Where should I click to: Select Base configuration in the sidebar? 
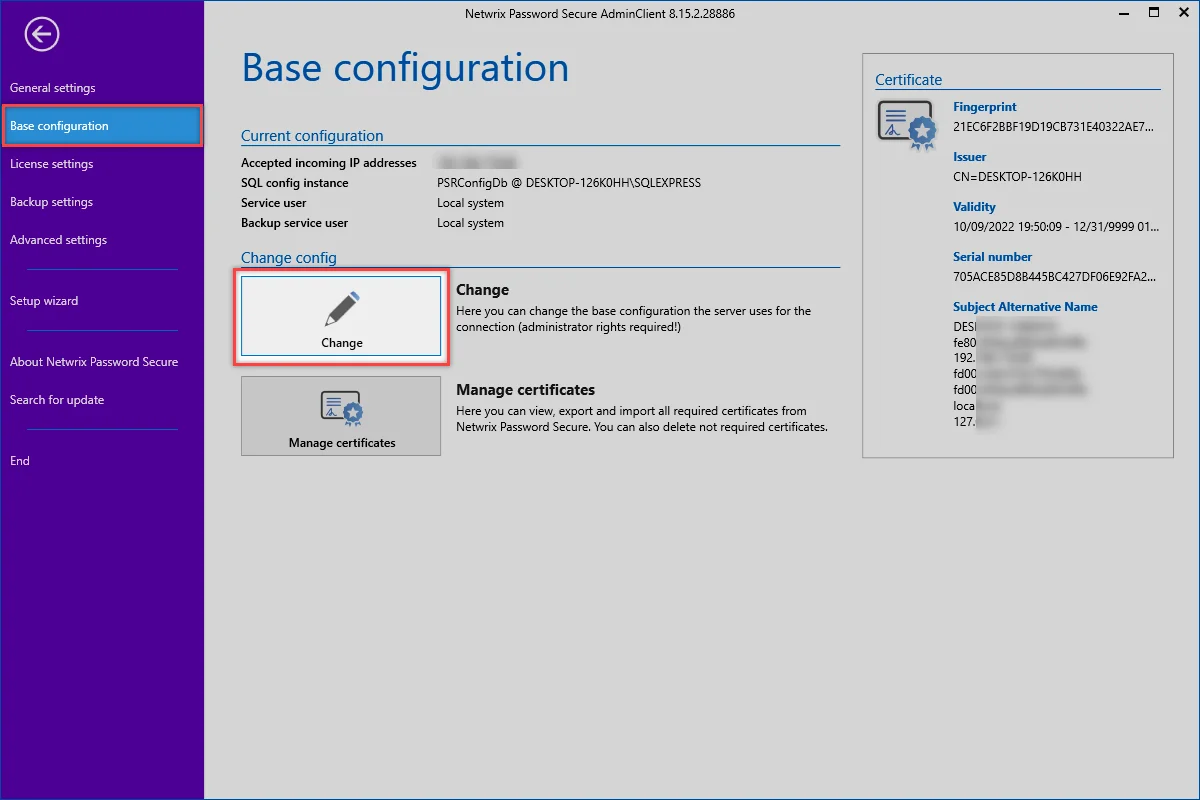102,126
